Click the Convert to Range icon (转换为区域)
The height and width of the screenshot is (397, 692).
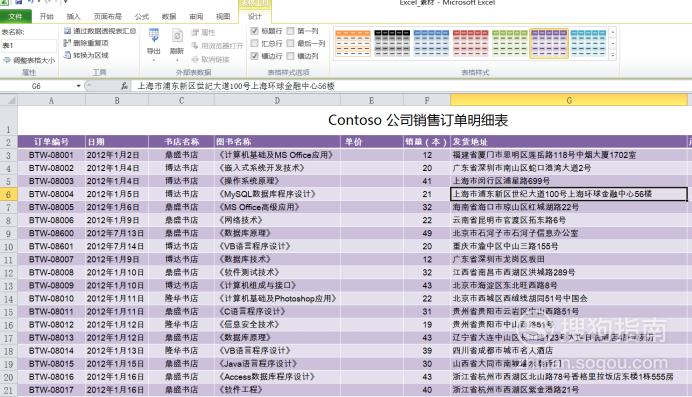[67, 55]
